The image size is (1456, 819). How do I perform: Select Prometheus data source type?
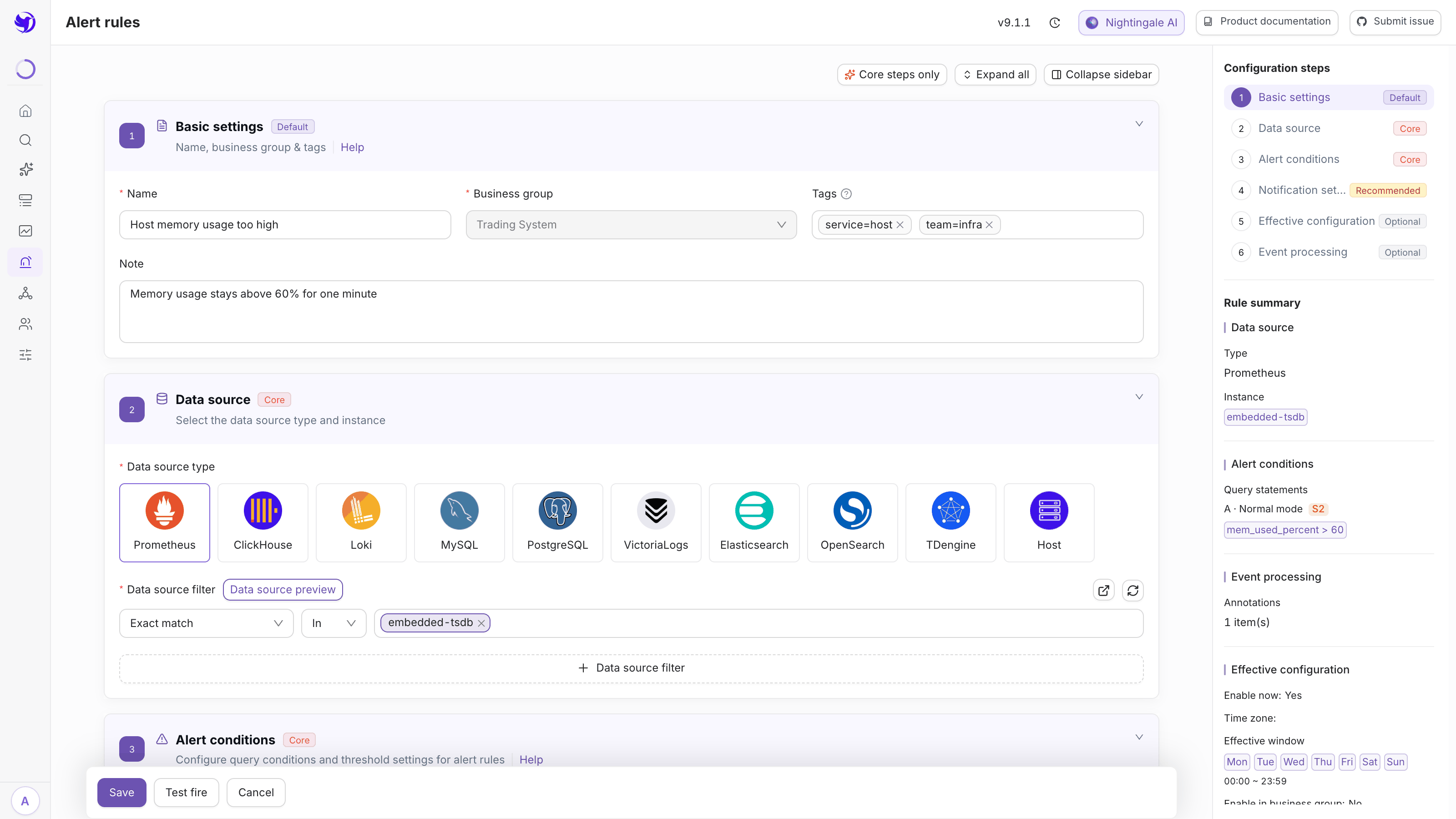pyautogui.click(x=164, y=522)
